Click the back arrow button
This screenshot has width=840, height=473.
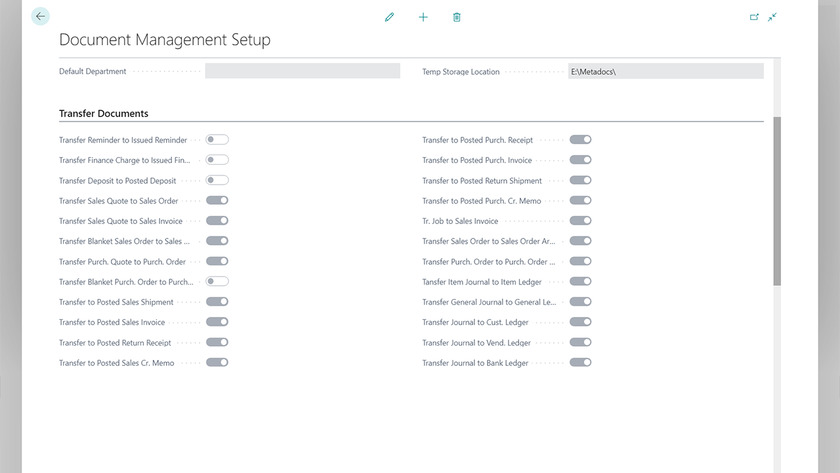click(x=40, y=16)
